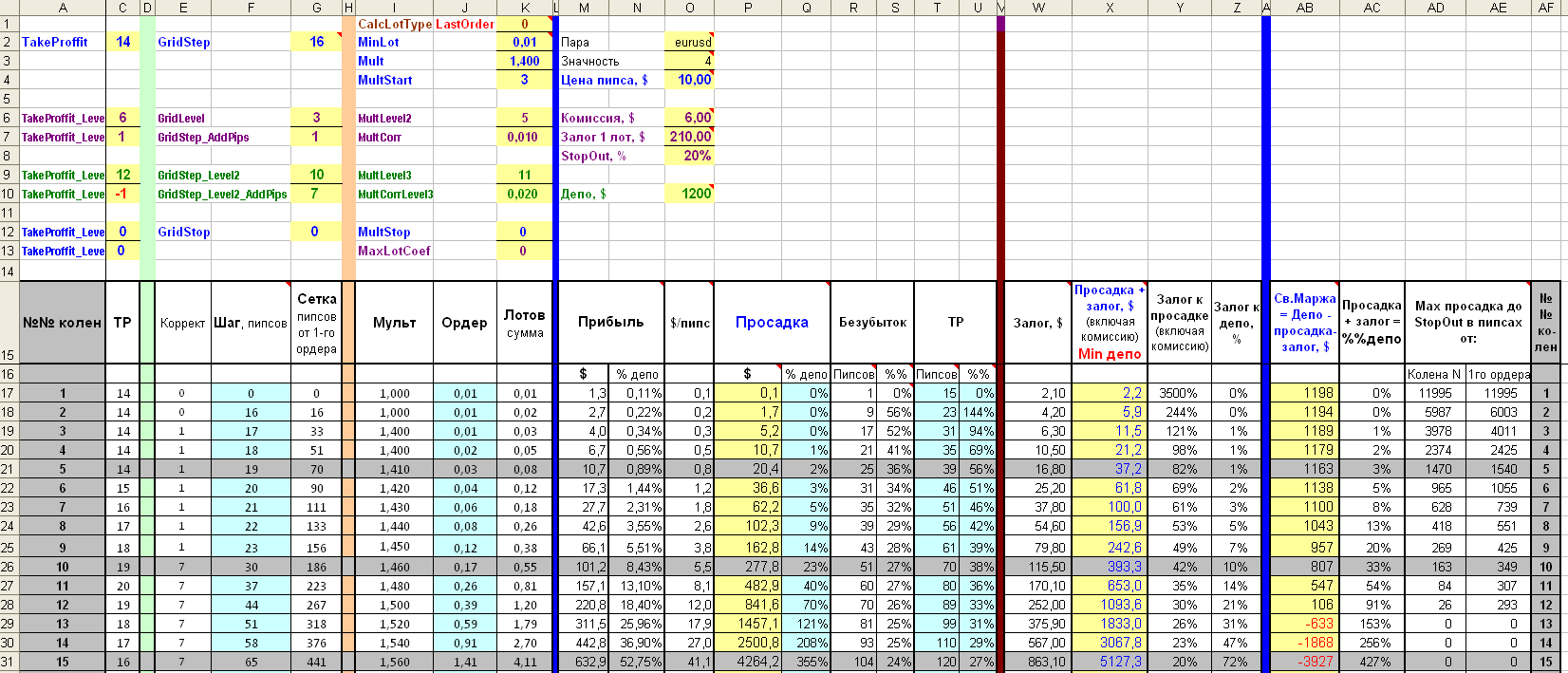The width and height of the screenshot is (1568, 673).
Task: Click the 1го ордера subheader
Action: click(1499, 374)
